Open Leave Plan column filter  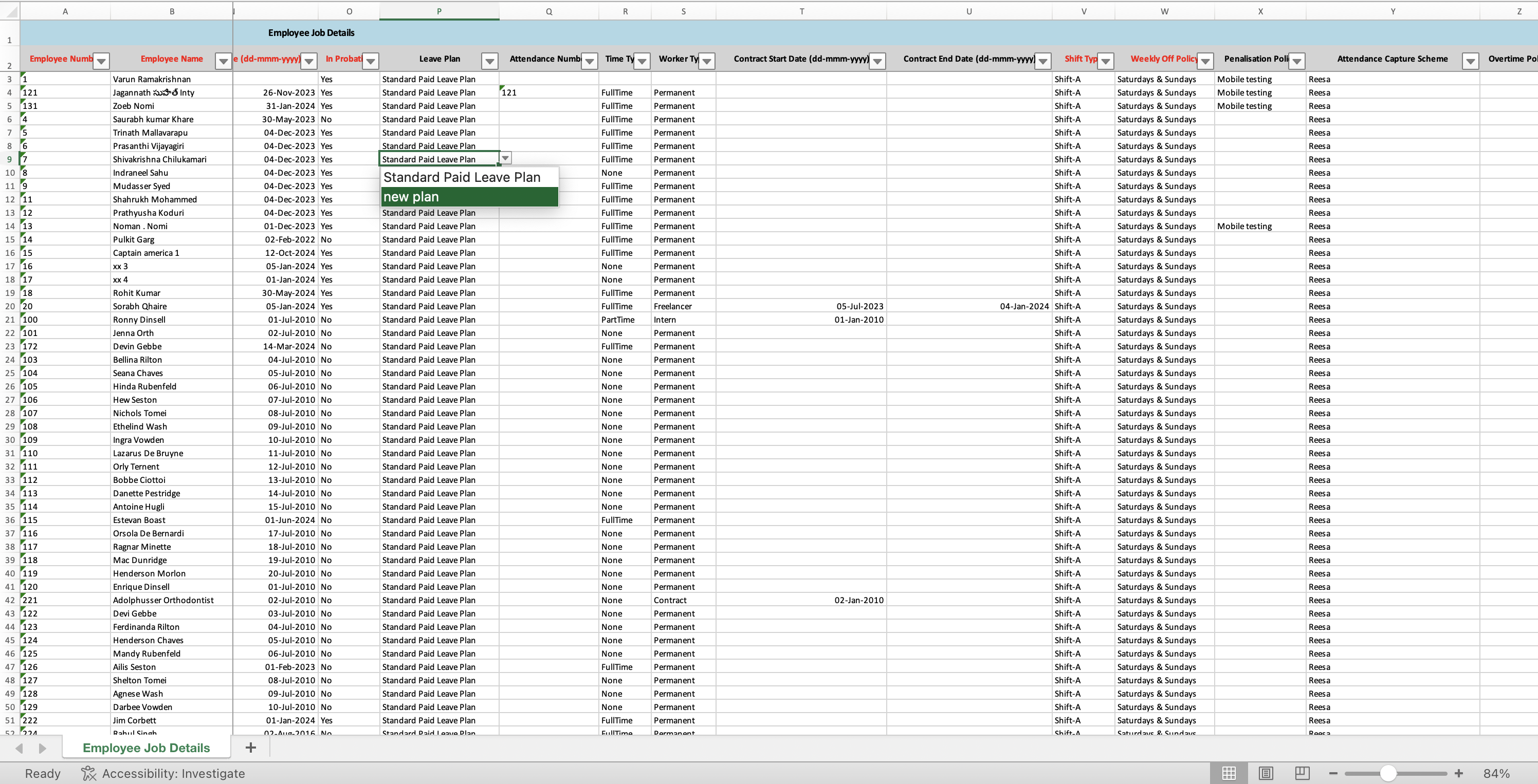489,61
